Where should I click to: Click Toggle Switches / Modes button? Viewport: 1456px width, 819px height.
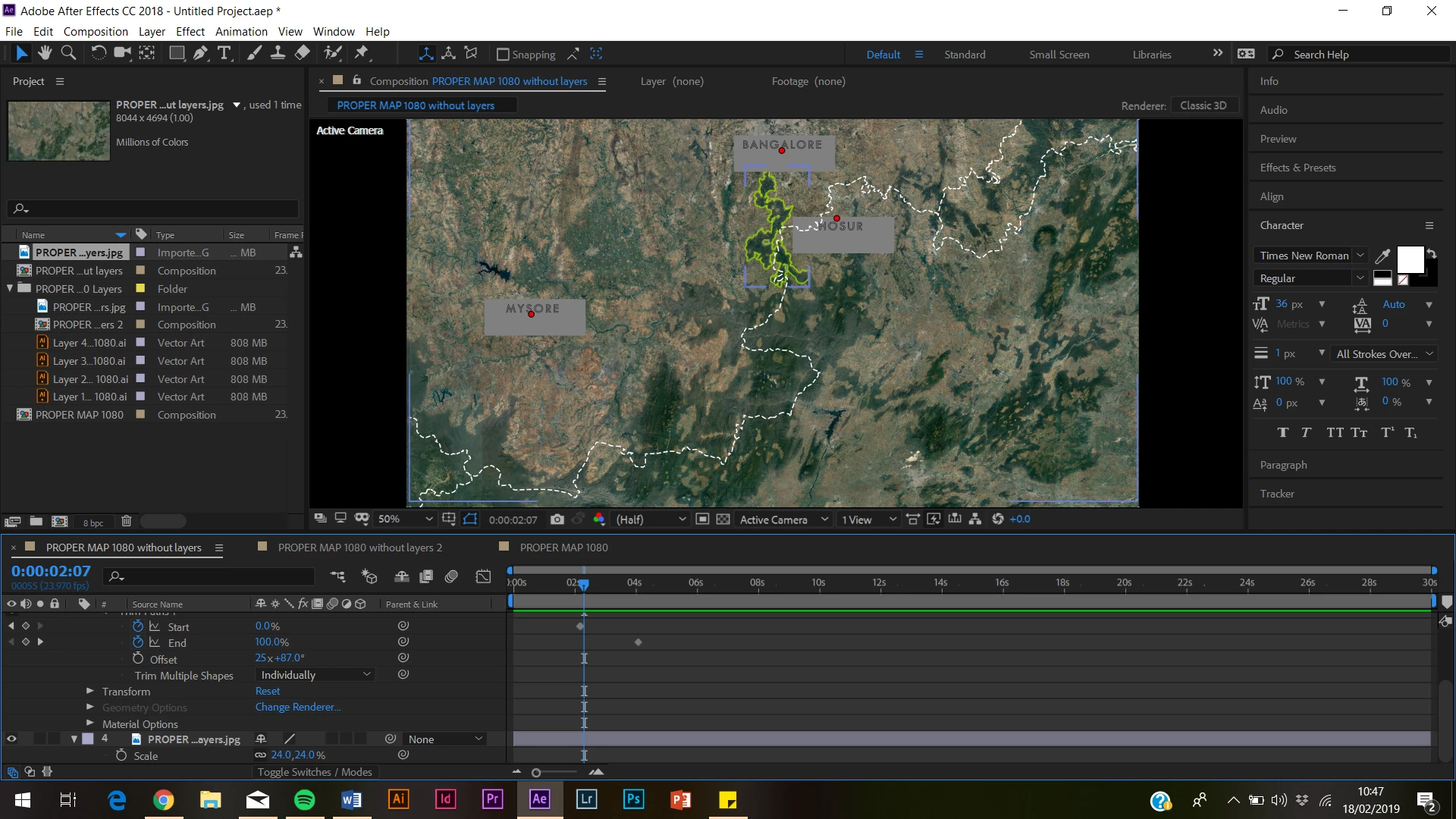click(x=315, y=772)
